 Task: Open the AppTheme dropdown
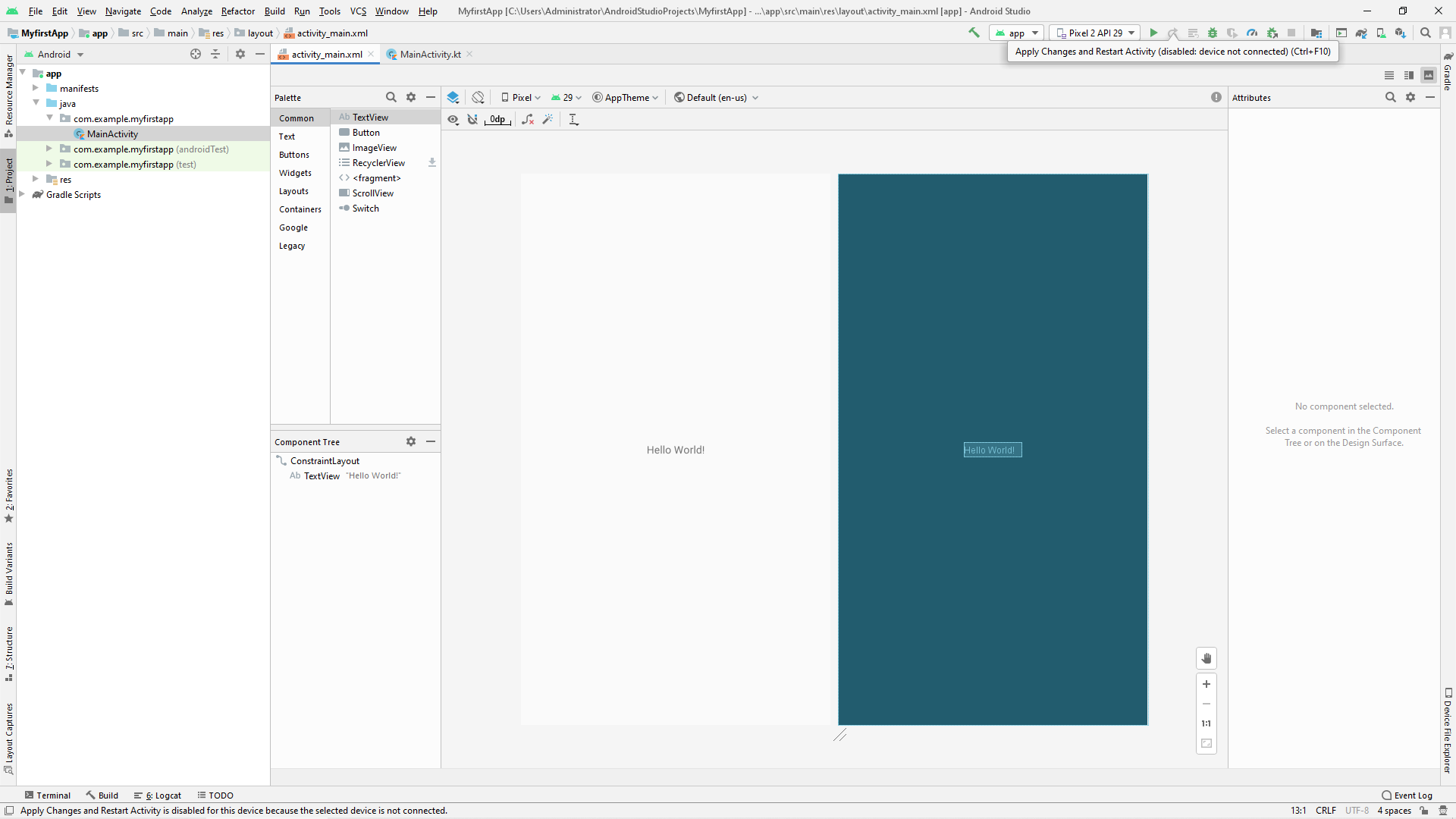626,97
